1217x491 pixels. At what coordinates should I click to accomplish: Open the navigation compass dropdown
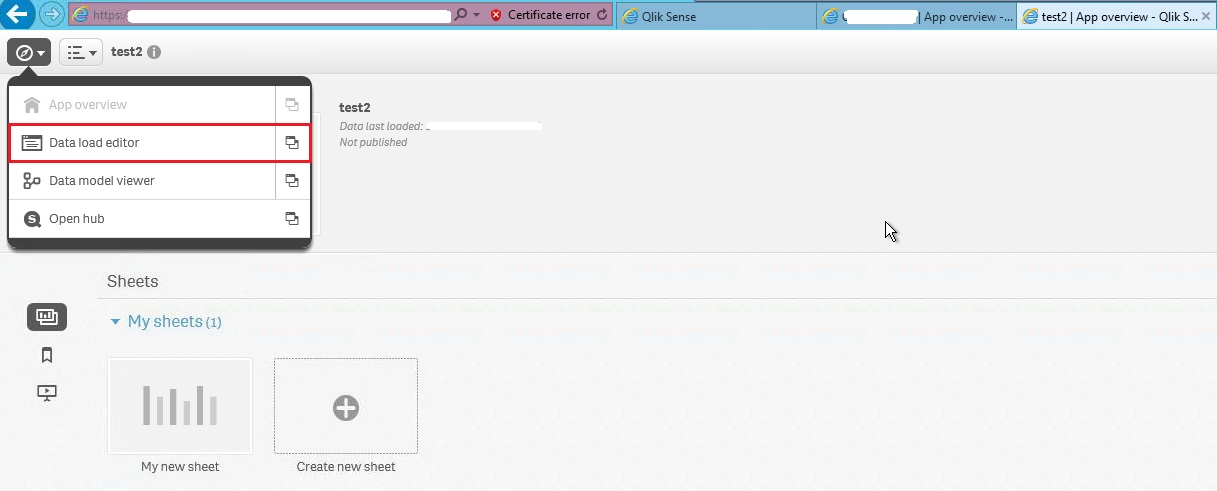(29, 53)
